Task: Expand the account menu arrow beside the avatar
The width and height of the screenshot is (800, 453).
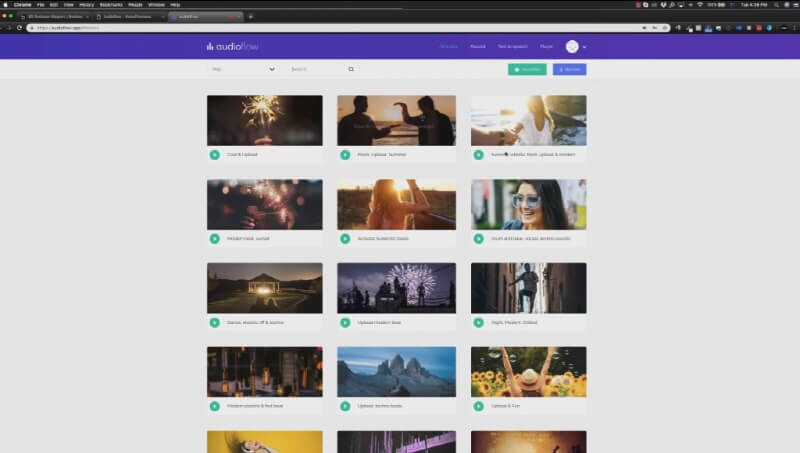Action: coord(584,47)
